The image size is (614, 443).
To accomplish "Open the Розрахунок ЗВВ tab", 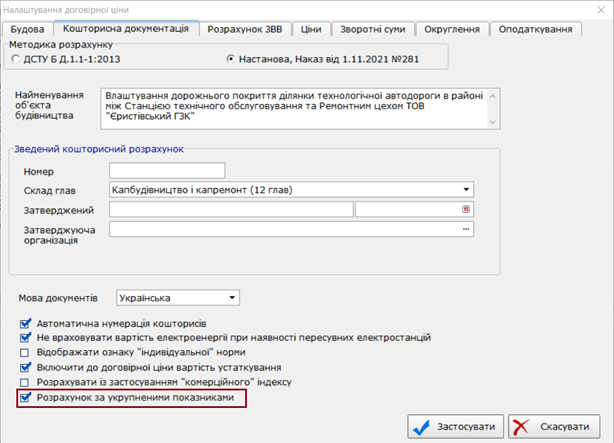I will 243,29.
